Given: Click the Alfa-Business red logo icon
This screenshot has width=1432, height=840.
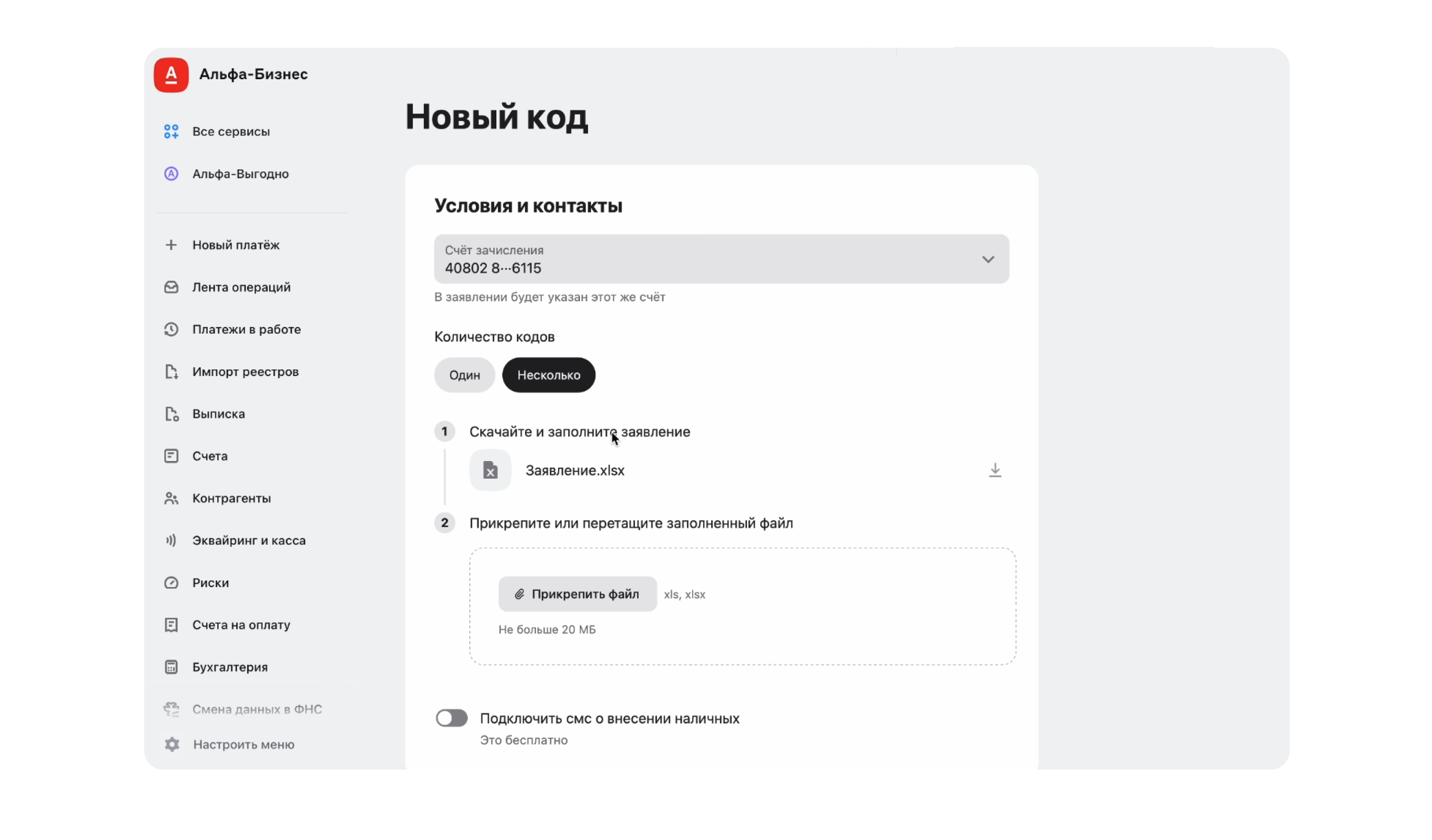Looking at the screenshot, I should pyautogui.click(x=171, y=74).
